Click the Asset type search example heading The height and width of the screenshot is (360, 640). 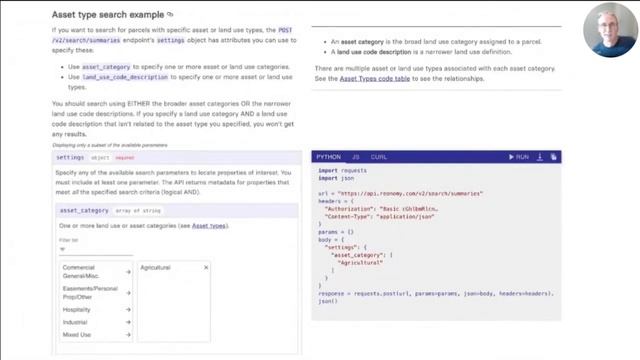click(x=108, y=15)
